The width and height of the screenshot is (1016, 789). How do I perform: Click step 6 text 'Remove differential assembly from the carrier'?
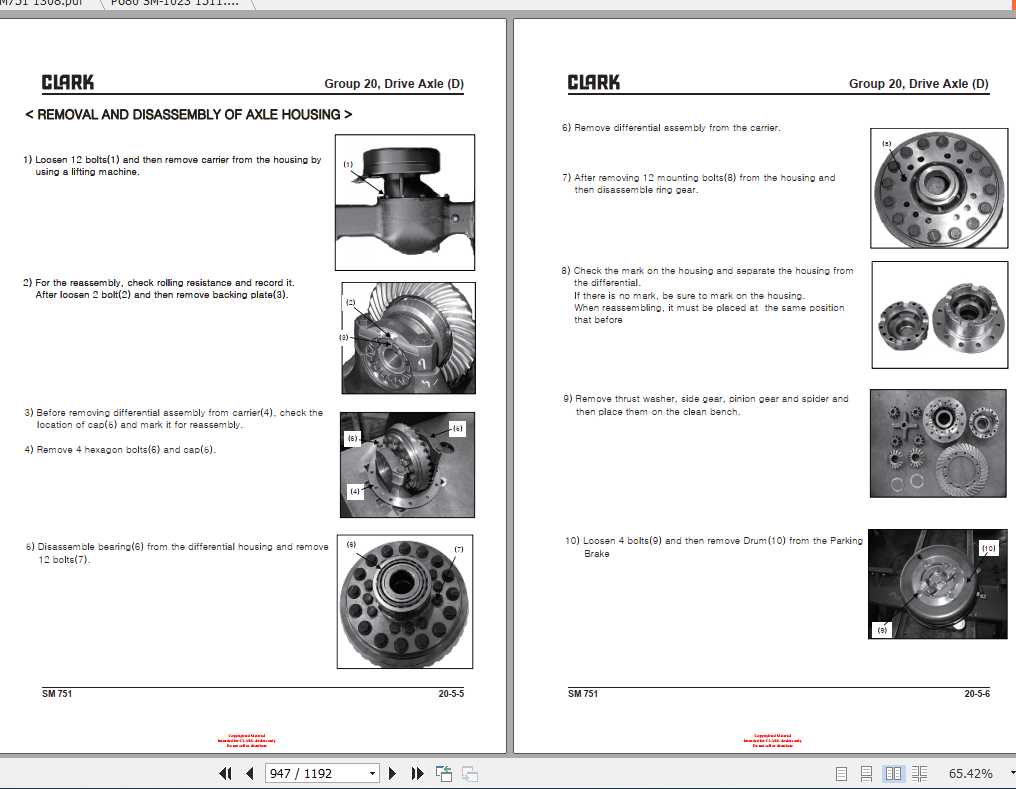671,128
